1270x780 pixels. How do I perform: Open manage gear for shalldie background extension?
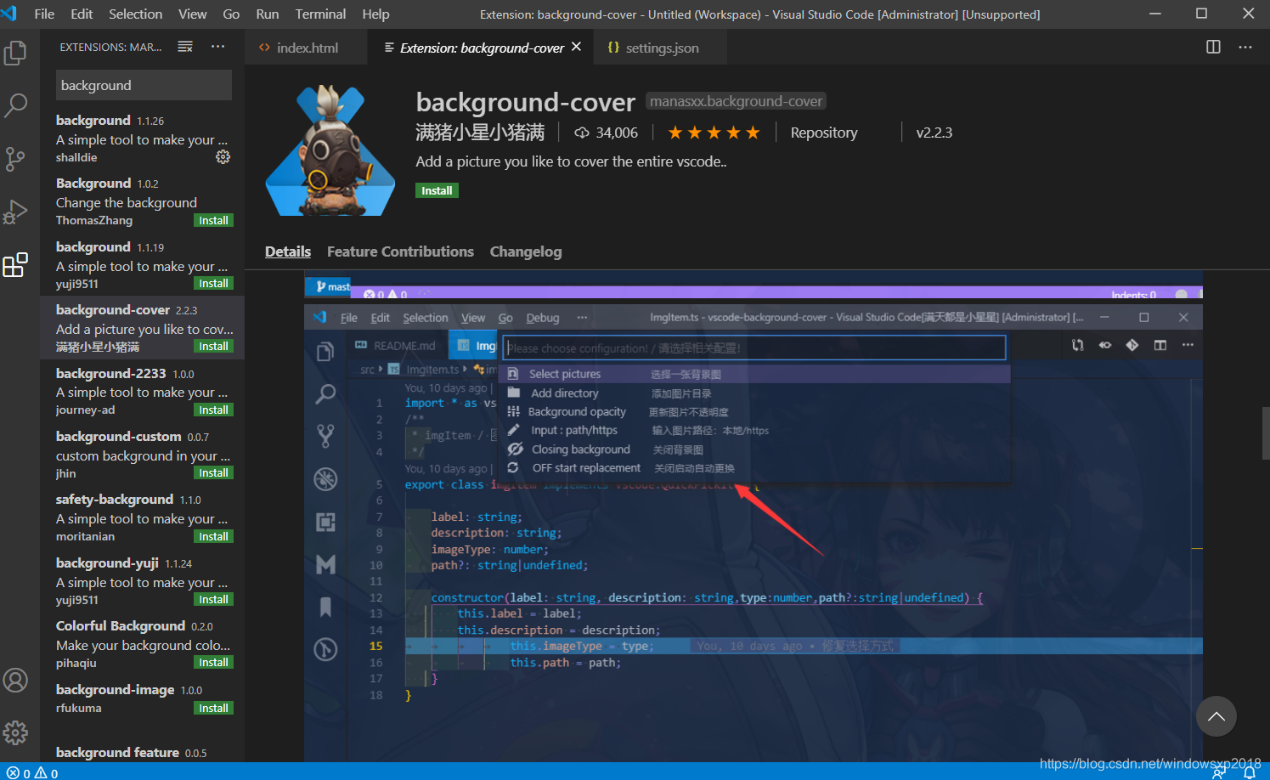(223, 157)
